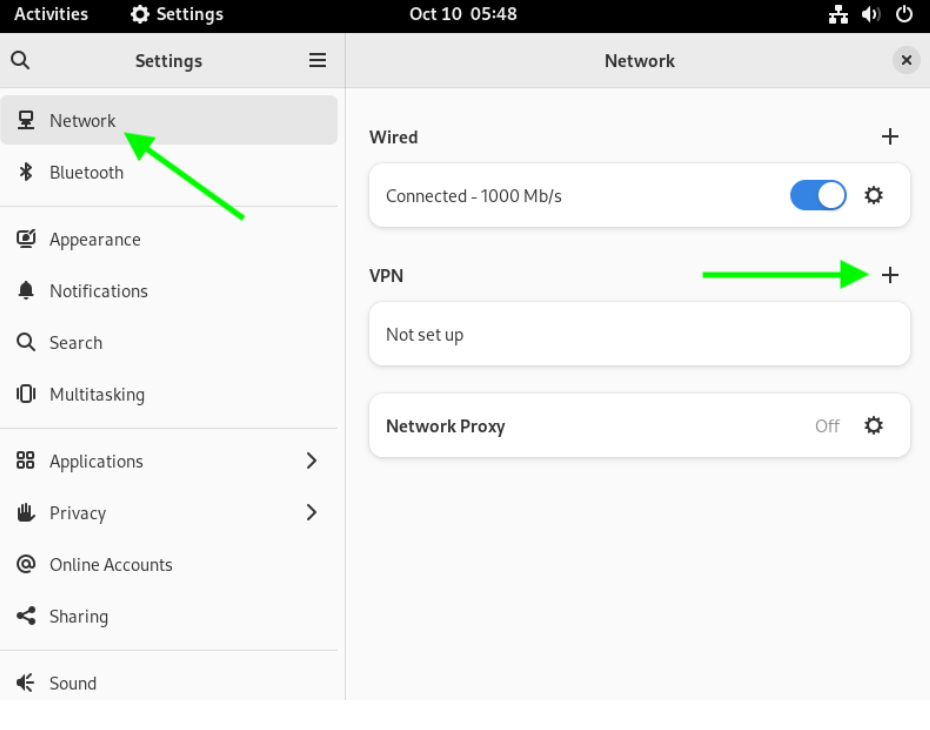The image size is (930, 730).
Task: Select Multitasking in the sidebar
Action: coord(96,395)
